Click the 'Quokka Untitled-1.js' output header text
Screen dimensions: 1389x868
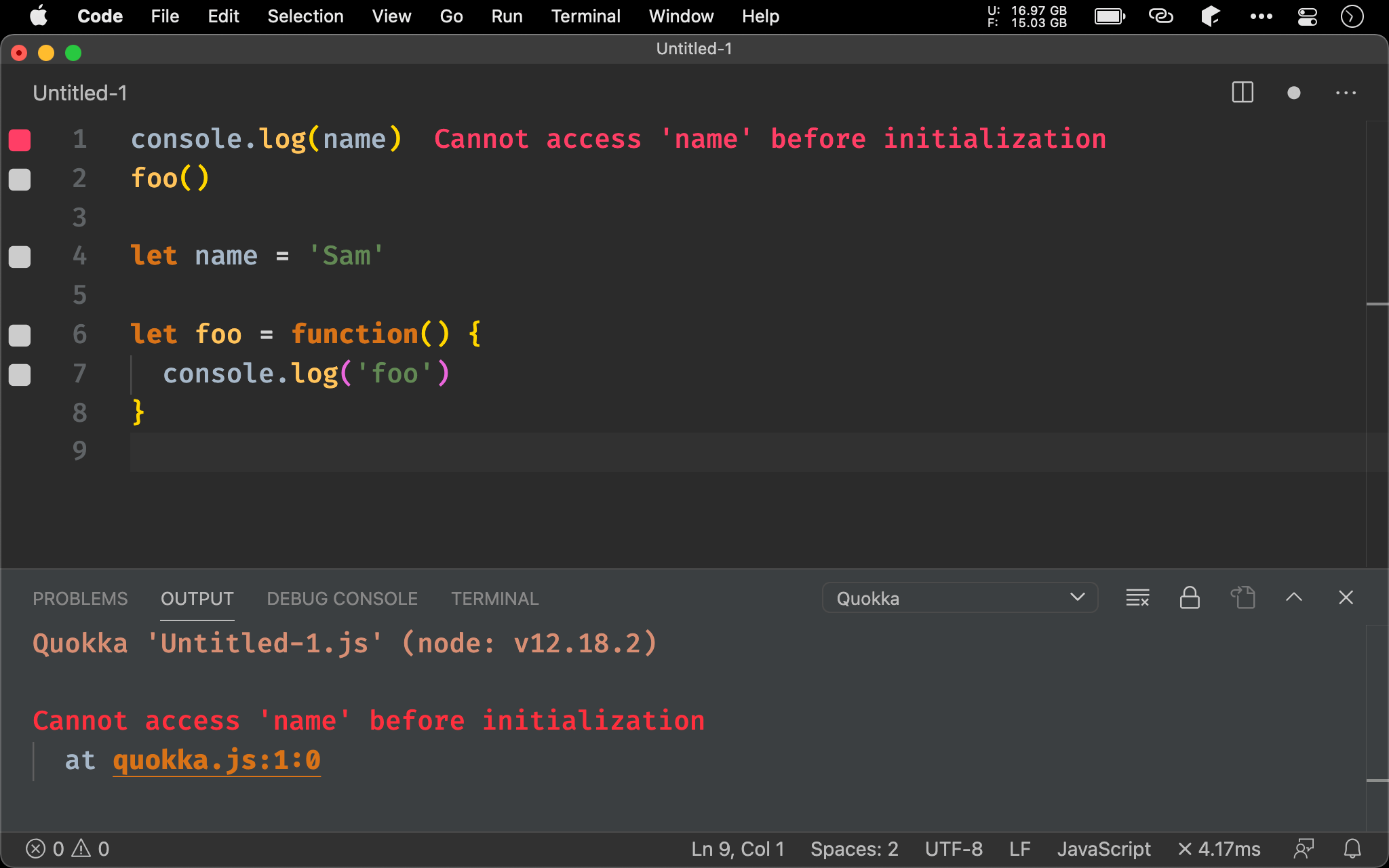point(345,644)
